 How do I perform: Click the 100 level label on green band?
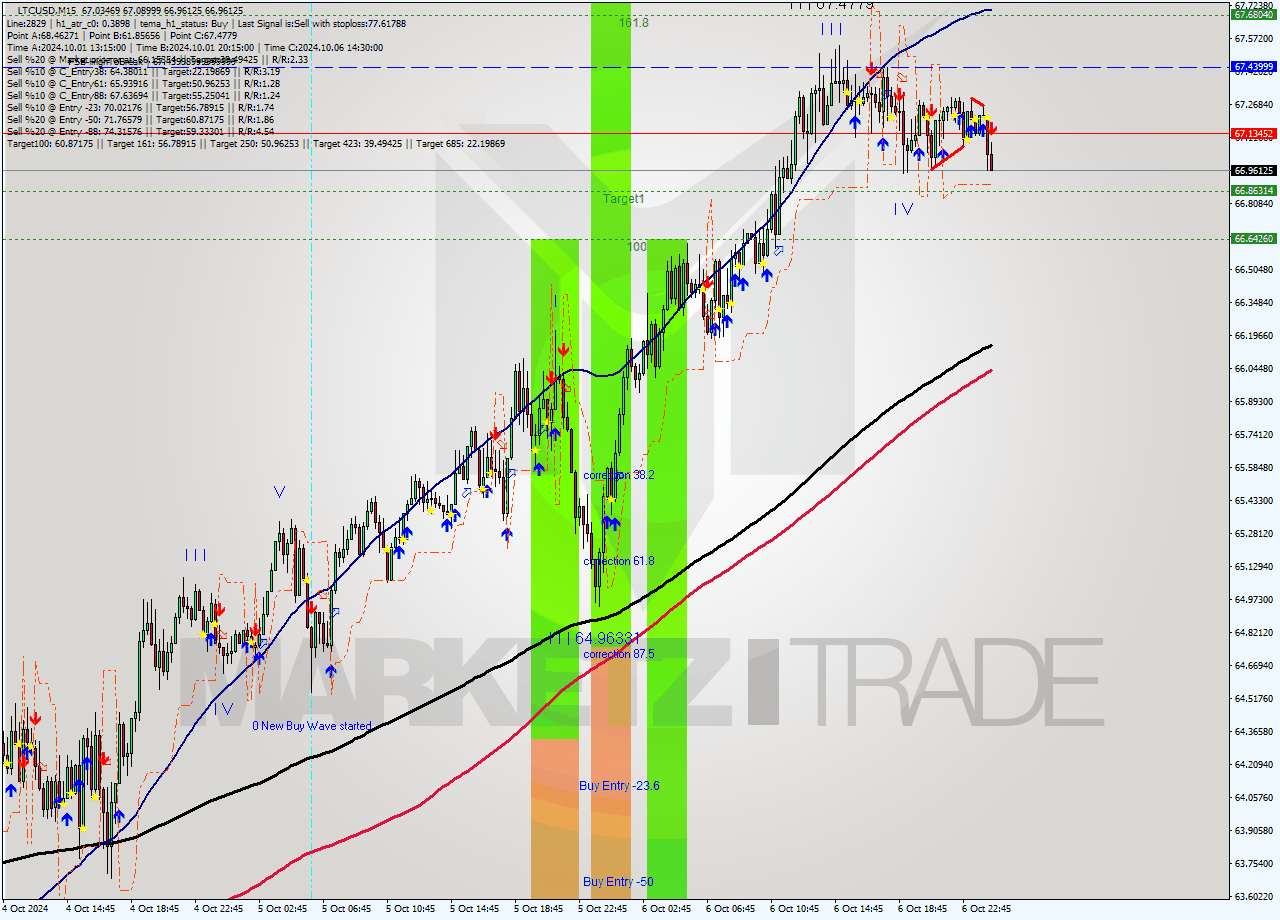[x=637, y=246]
